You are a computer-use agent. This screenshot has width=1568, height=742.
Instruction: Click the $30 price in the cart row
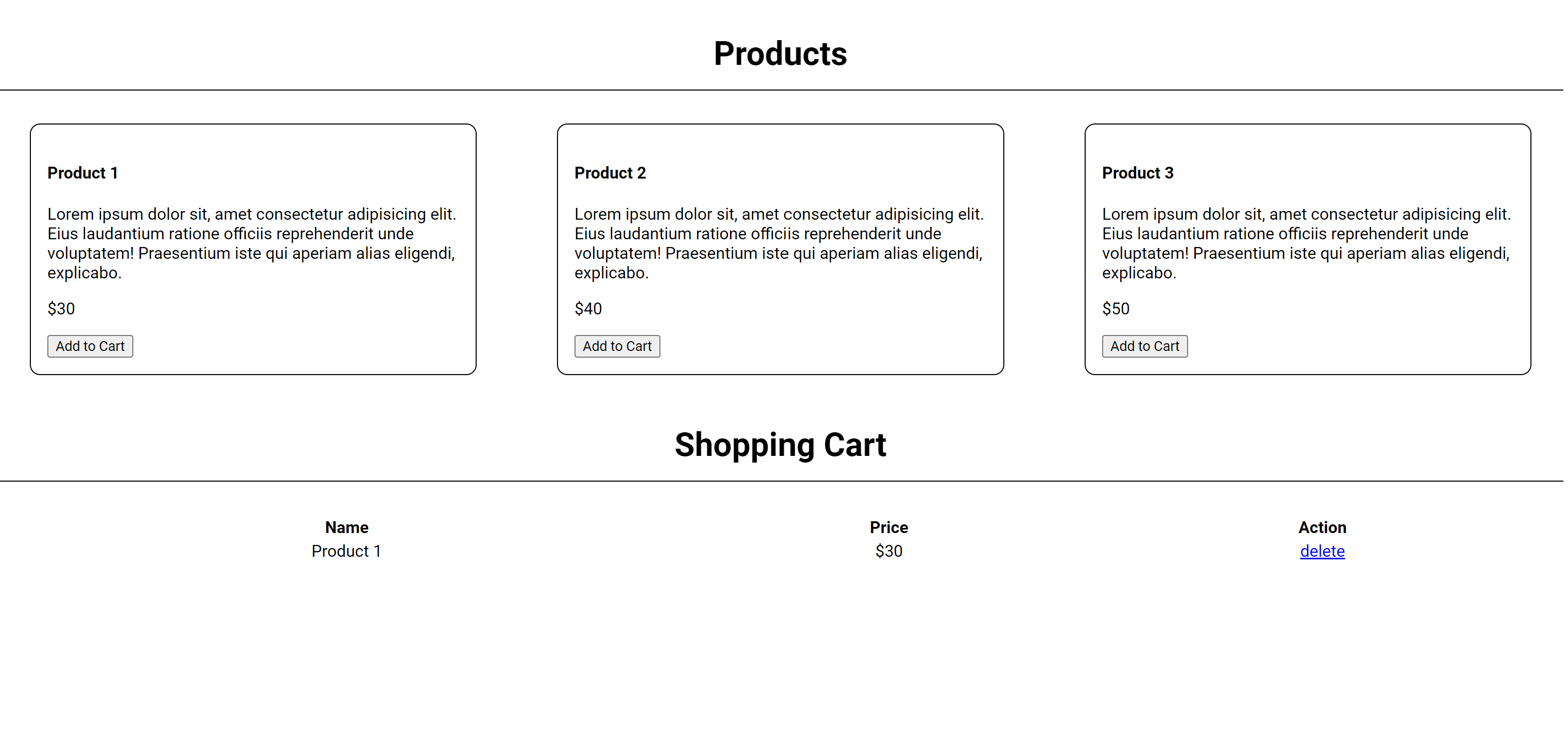pyautogui.click(x=888, y=551)
